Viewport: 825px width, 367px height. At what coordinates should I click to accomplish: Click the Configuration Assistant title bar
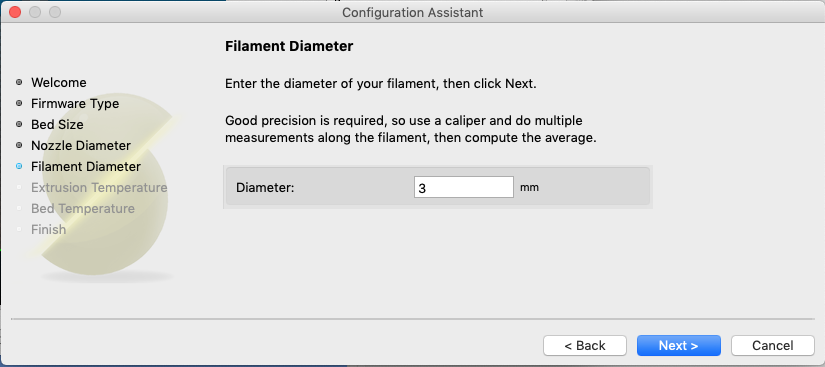coord(412,12)
